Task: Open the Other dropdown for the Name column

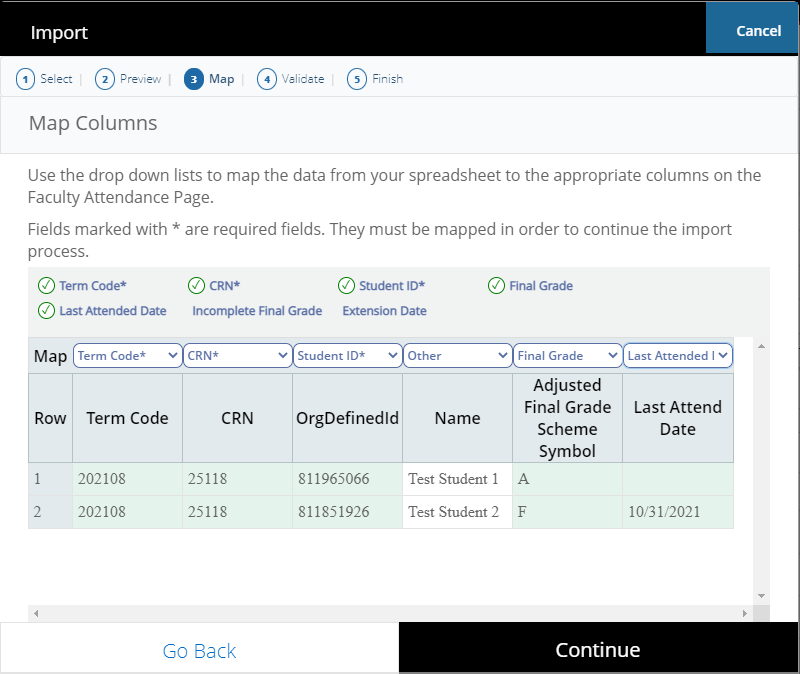Action: [x=457, y=355]
